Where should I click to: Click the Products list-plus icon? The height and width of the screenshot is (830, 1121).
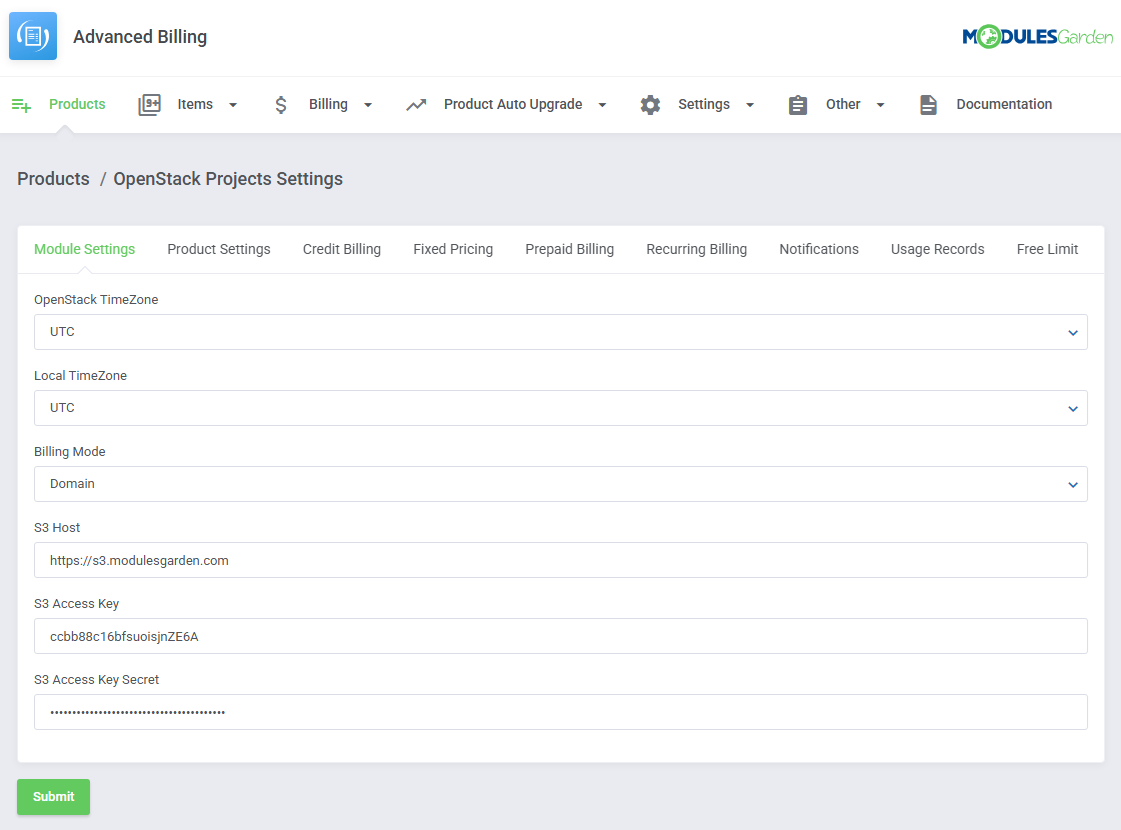click(21, 105)
